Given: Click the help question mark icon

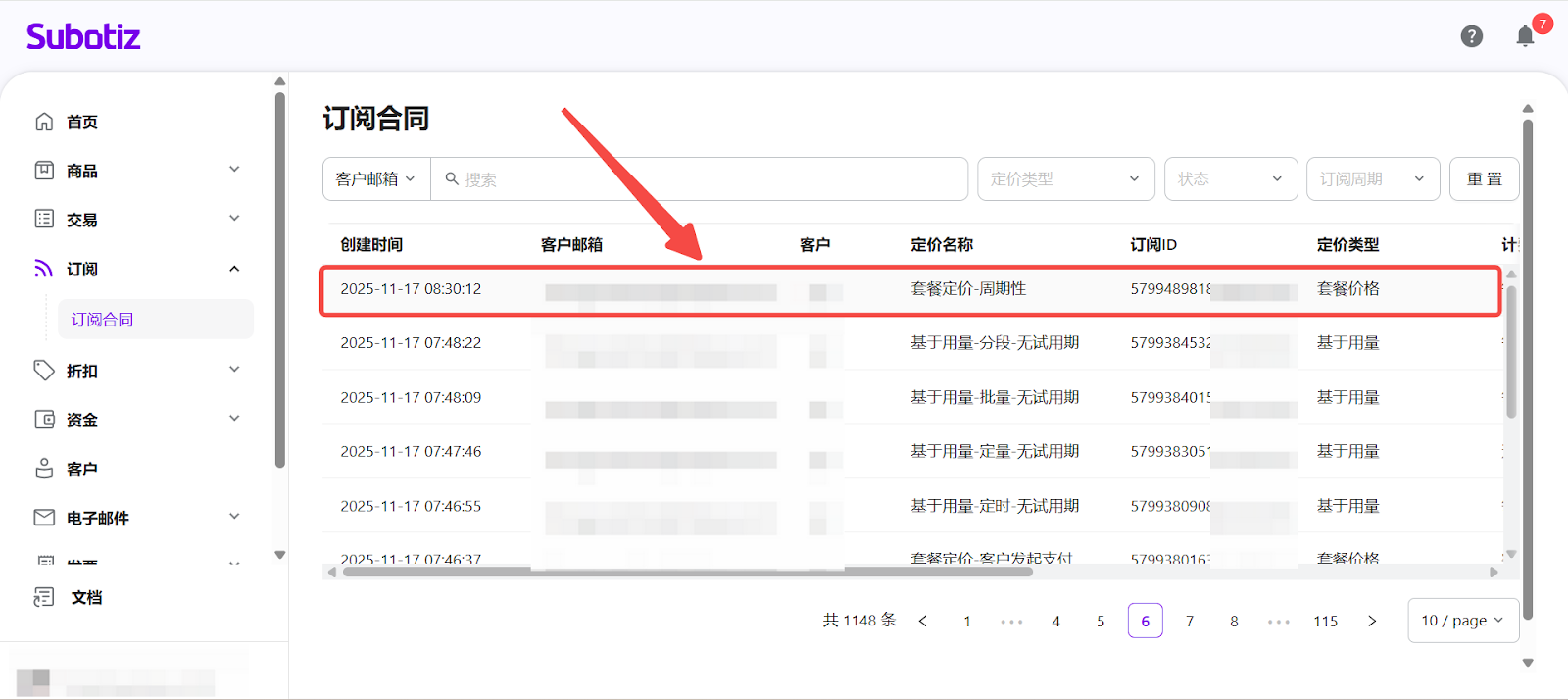Looking at the screenshot, I should (1471, 36).
